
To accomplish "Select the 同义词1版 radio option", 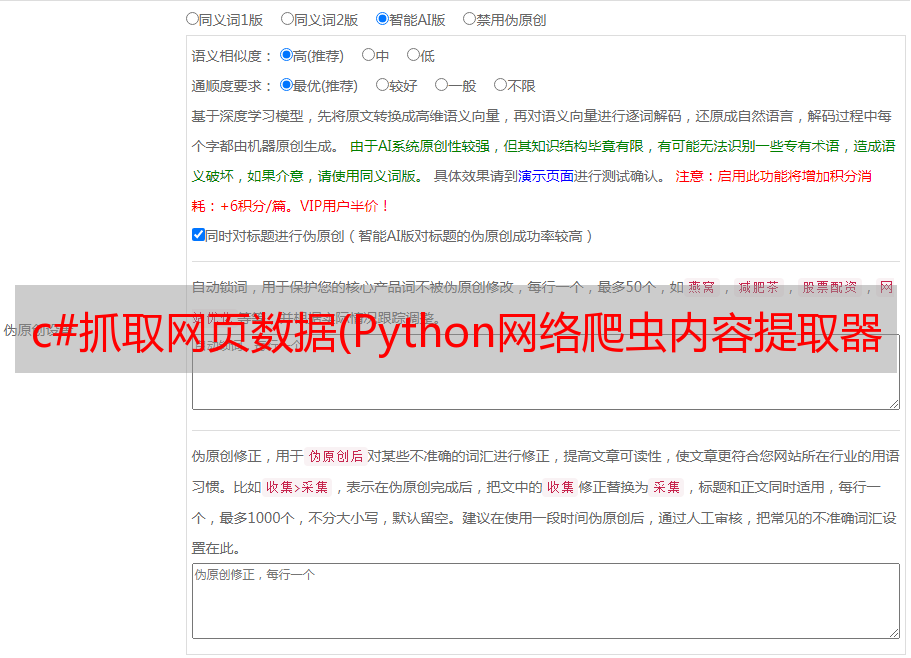I will click(x=192, y=19).
